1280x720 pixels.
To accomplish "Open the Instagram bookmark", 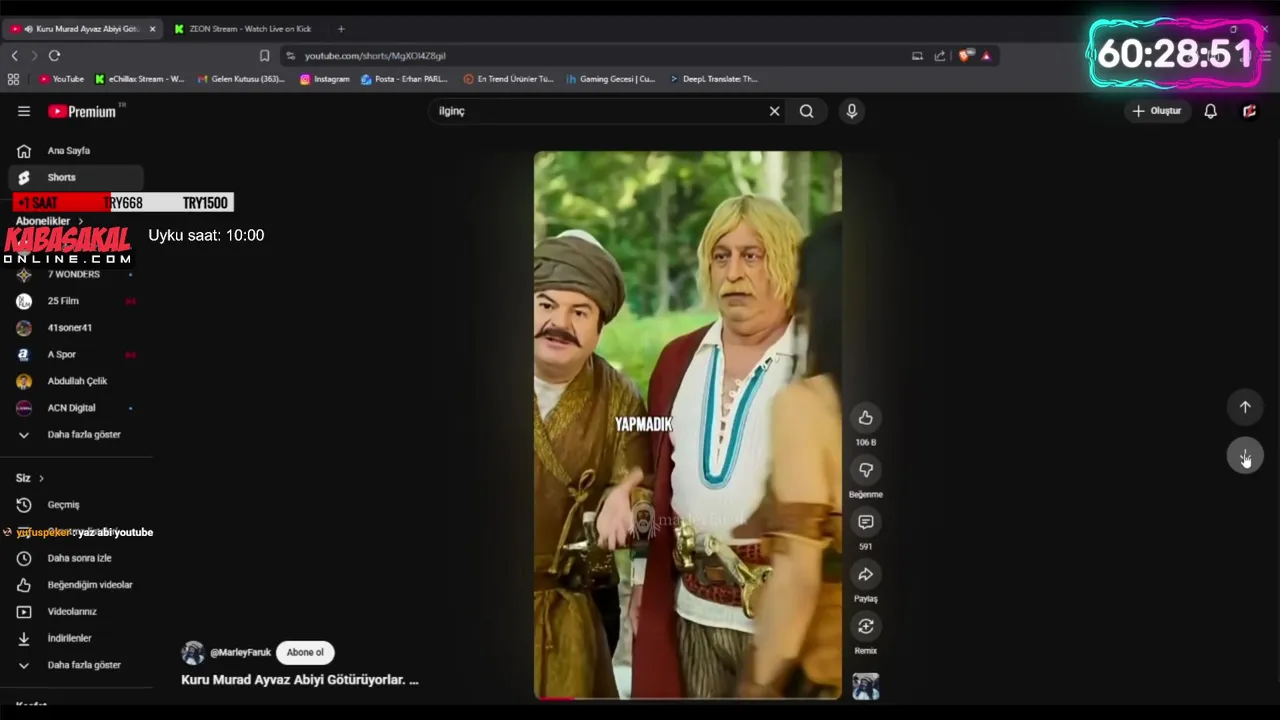I will (325, 79).
